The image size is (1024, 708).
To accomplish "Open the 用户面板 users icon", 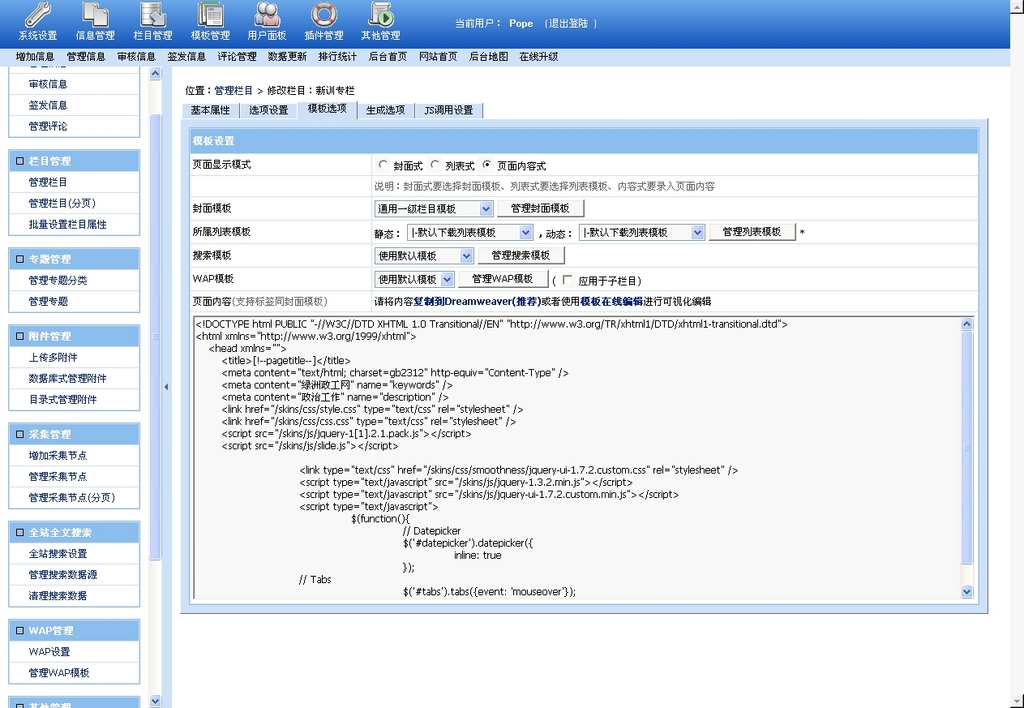I will (x=267, y=15).
